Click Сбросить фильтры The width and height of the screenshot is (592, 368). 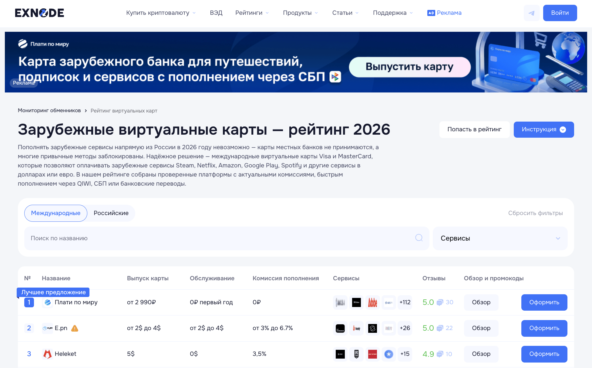pos(535,213)
